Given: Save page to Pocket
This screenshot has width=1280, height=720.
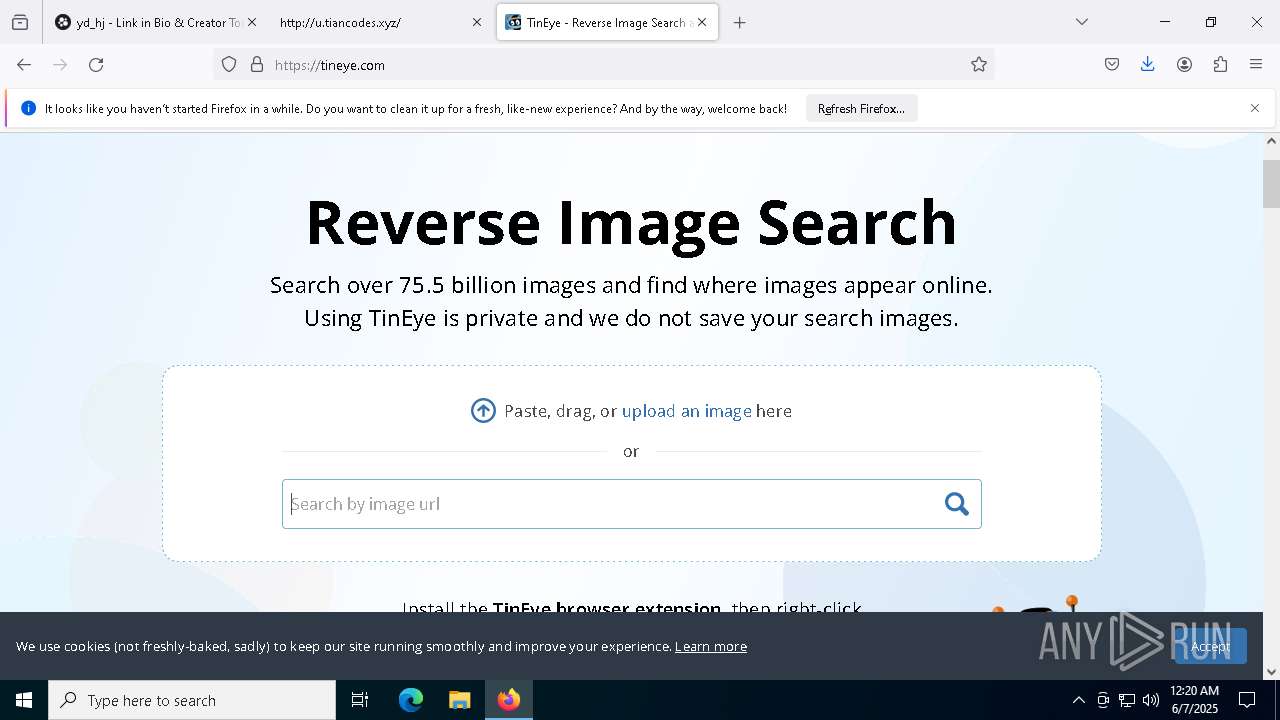Looking at the screenshot, I should coord(1112,65).
